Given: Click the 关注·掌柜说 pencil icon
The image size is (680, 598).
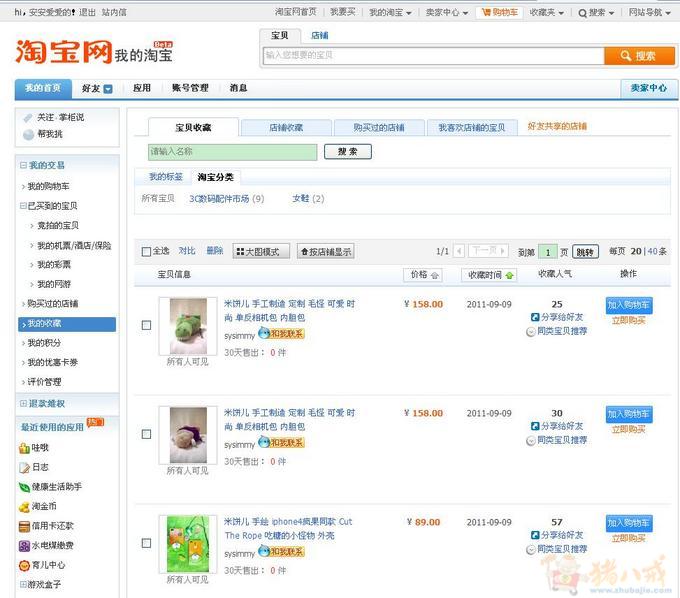Looking at the screenshot, I should [x=28, y=118].
